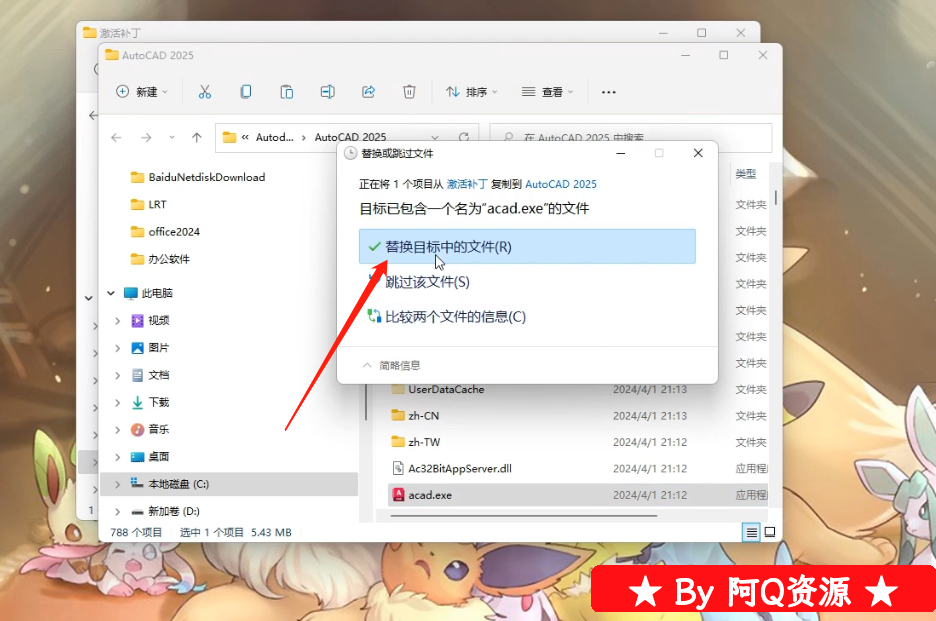This screenshot has width=936, height=621.
Task: Switch to large icons view in status bar
Action: (x=770, y=532)
